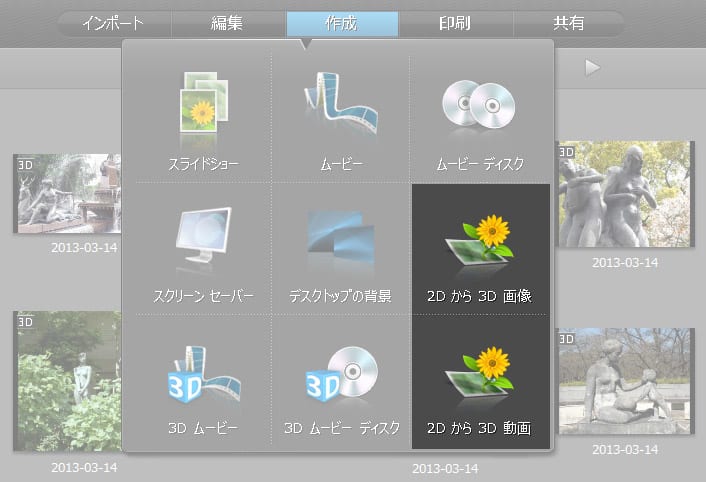Select the top-left fountain statue thumbnail

coord(67,193)
